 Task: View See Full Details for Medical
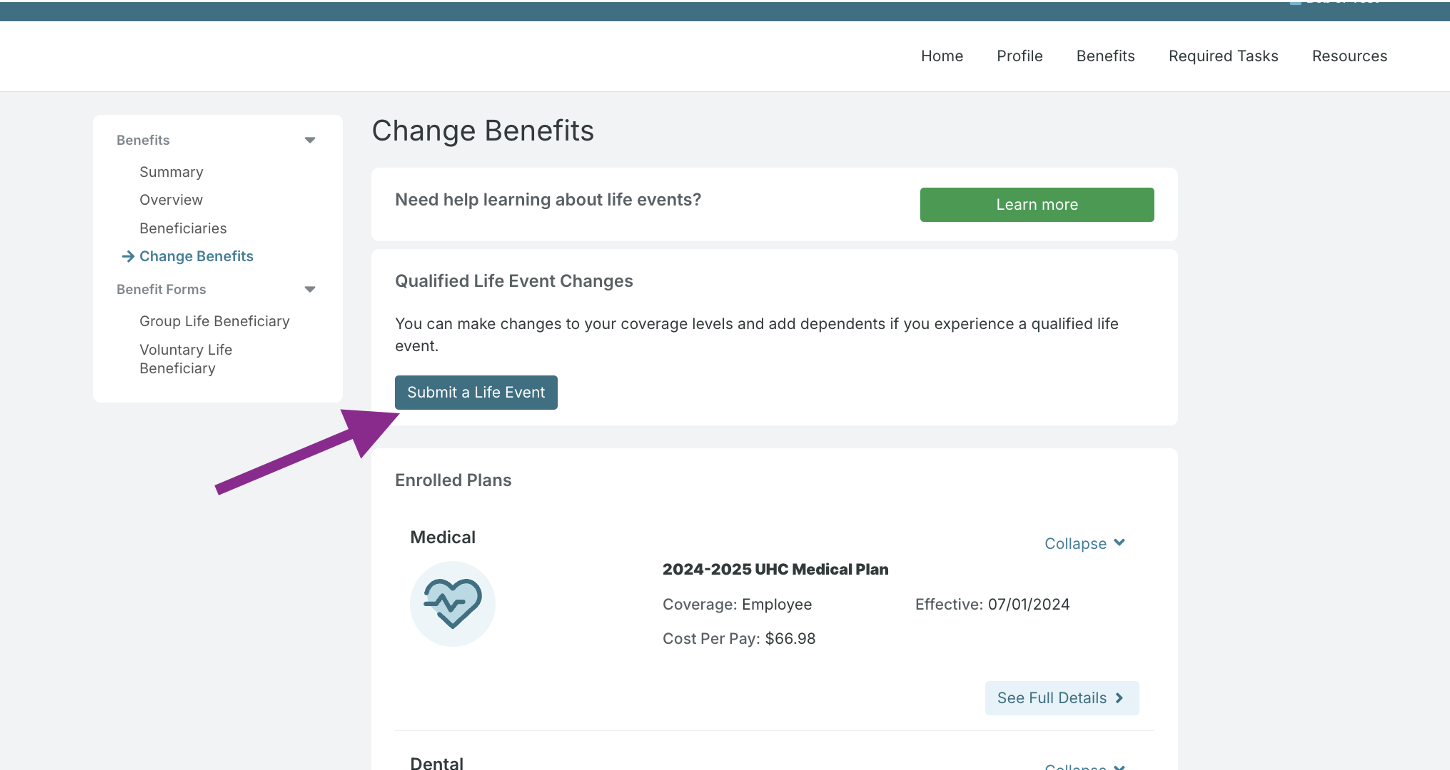point(1061,698)
